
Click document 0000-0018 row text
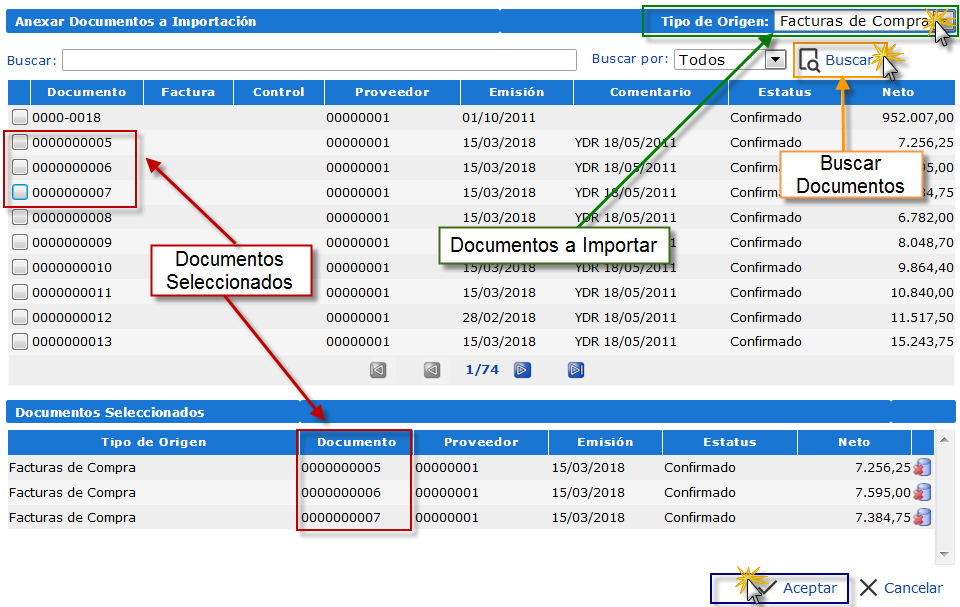coord(67,117)
